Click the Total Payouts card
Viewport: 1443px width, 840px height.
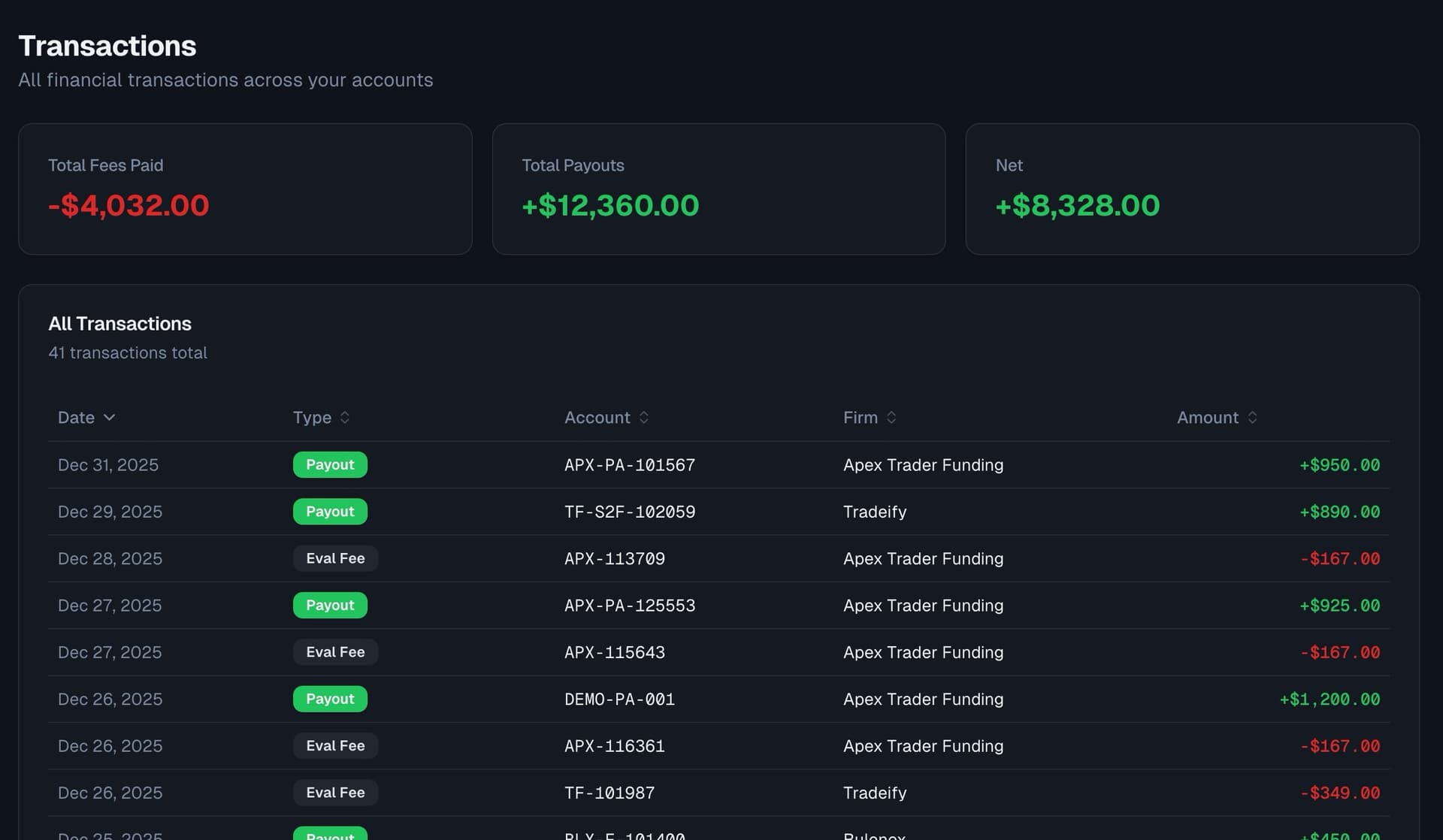click(x=718, y=189)
